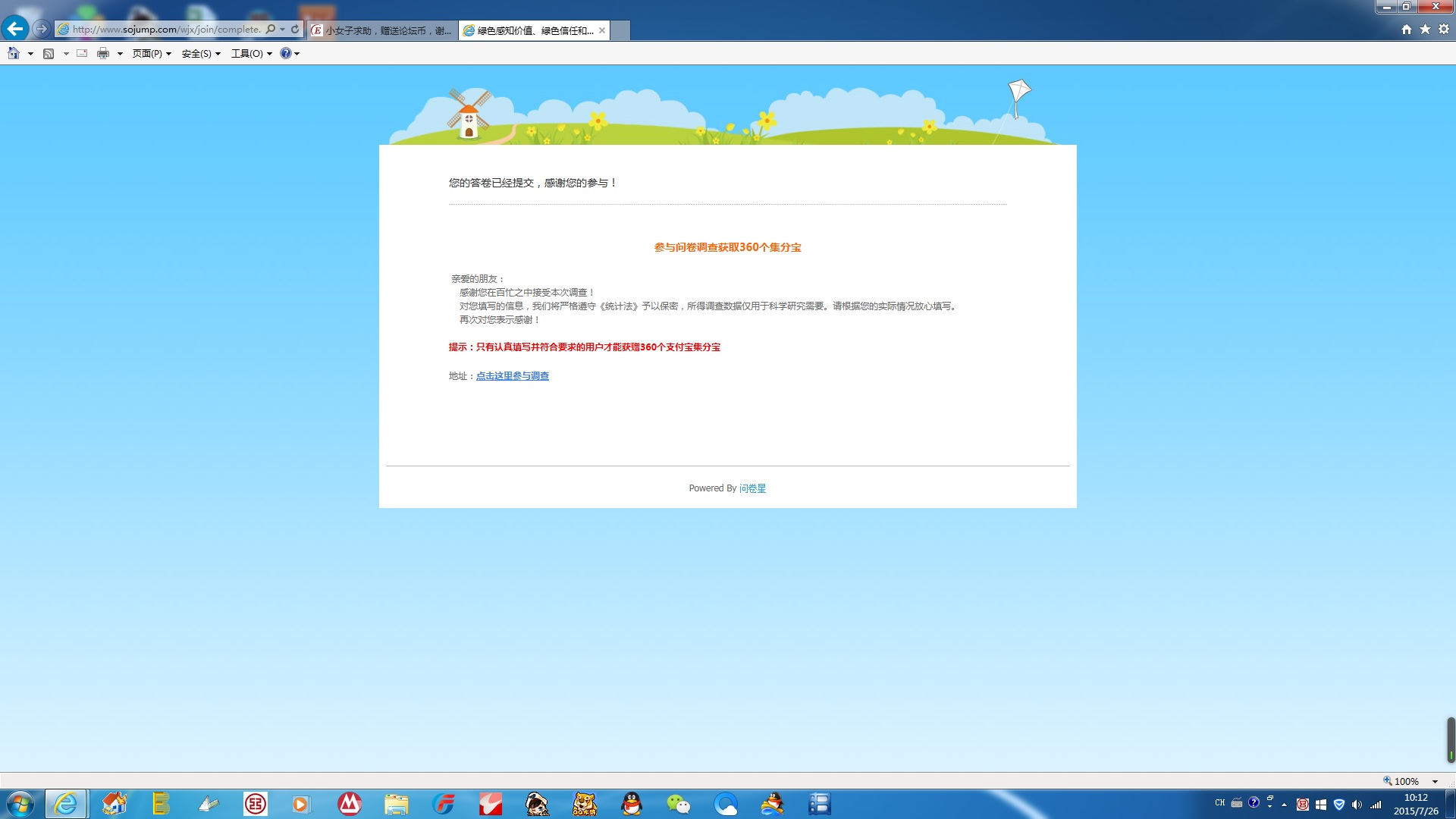Image resolution: width=1456 pixels, height=819 pixels.
Task: Open the gear tools icon top right
Action: (1444, 29)
